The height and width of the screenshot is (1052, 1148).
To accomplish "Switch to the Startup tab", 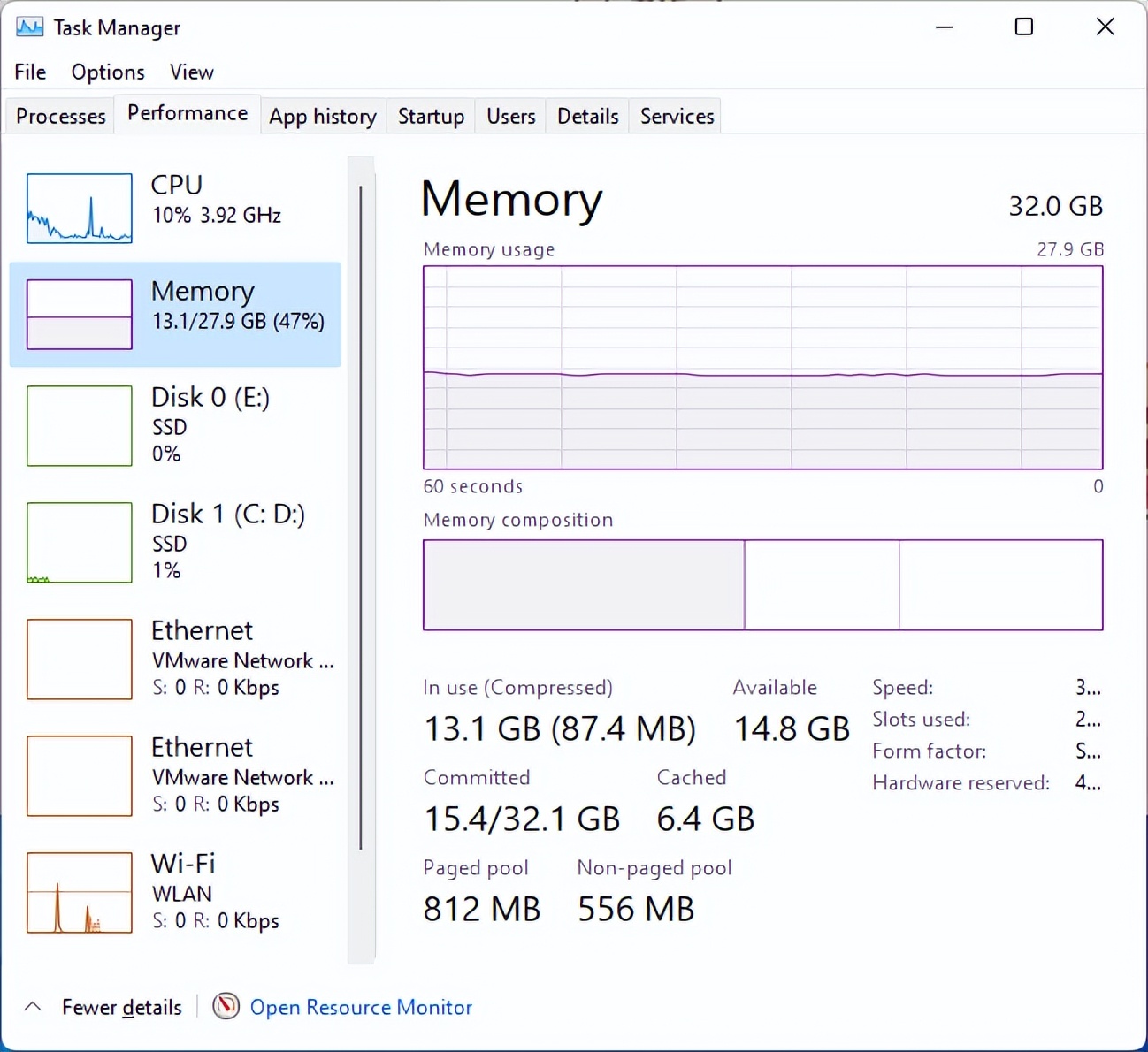I will [x=431, y=117].
